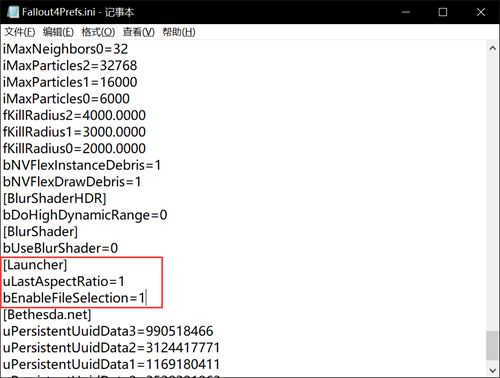Click the [Launcher] section header
This screenshot has height=378, width=500.
tap(35, 265)
